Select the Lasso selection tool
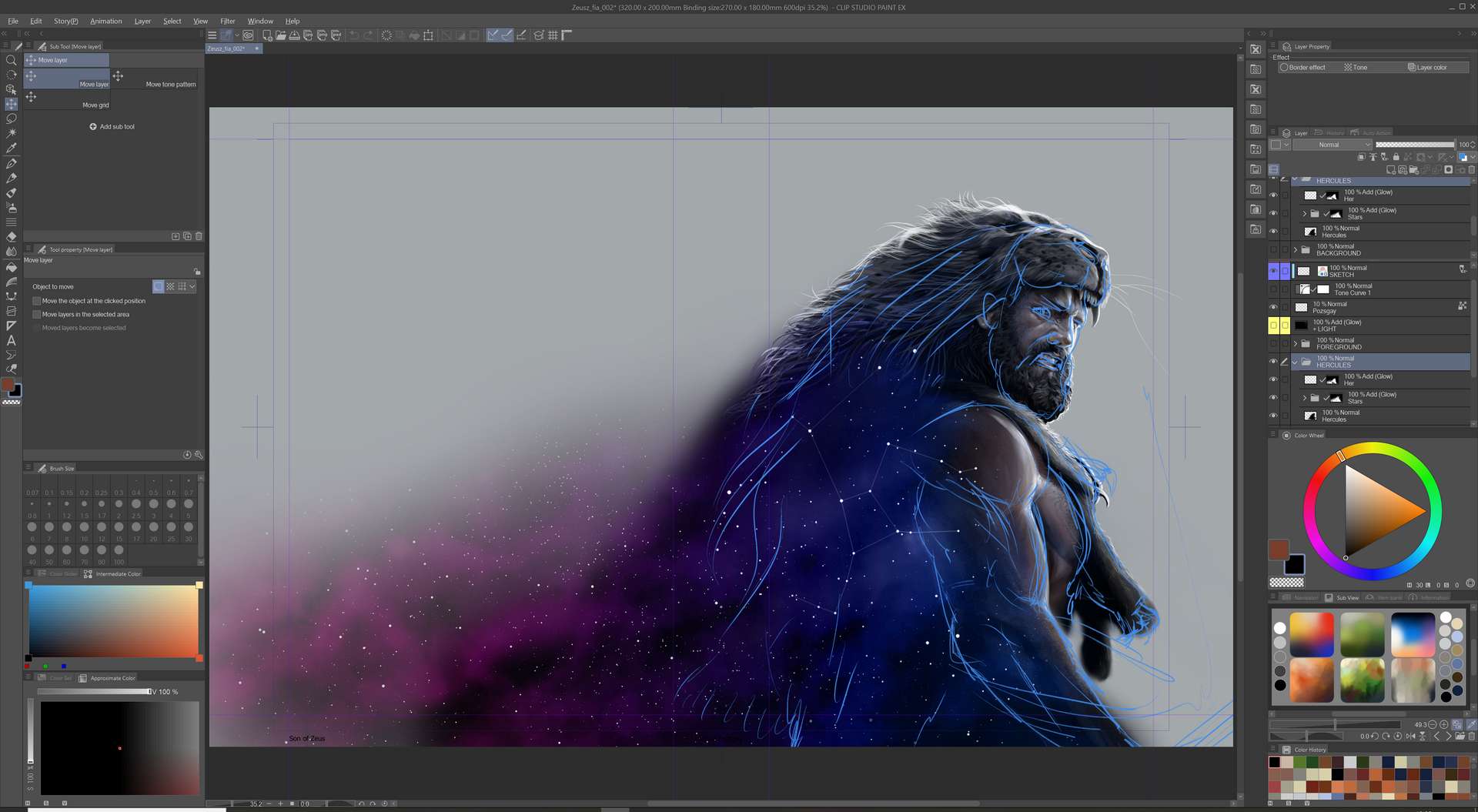 11,119
